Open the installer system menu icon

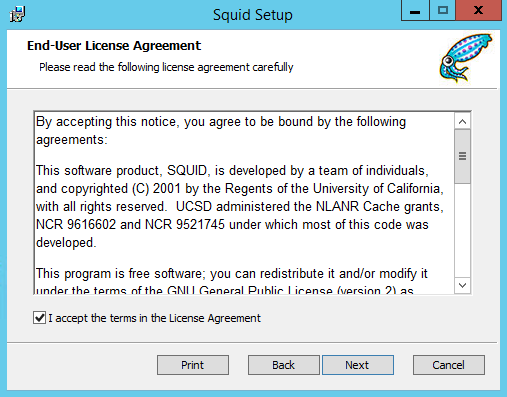17,14
